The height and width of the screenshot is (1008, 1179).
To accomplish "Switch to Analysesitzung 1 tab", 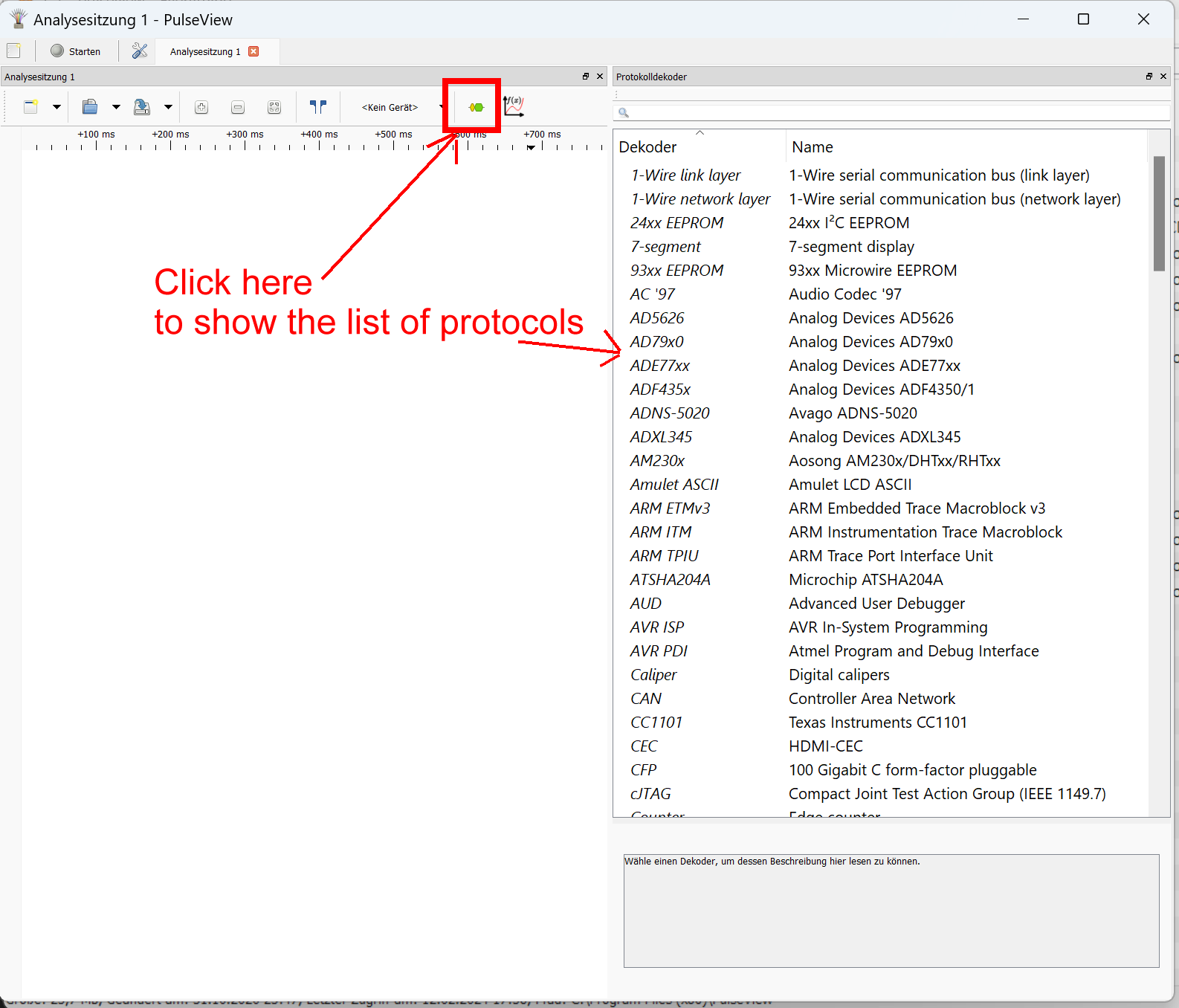I will [x=205, y=51].
